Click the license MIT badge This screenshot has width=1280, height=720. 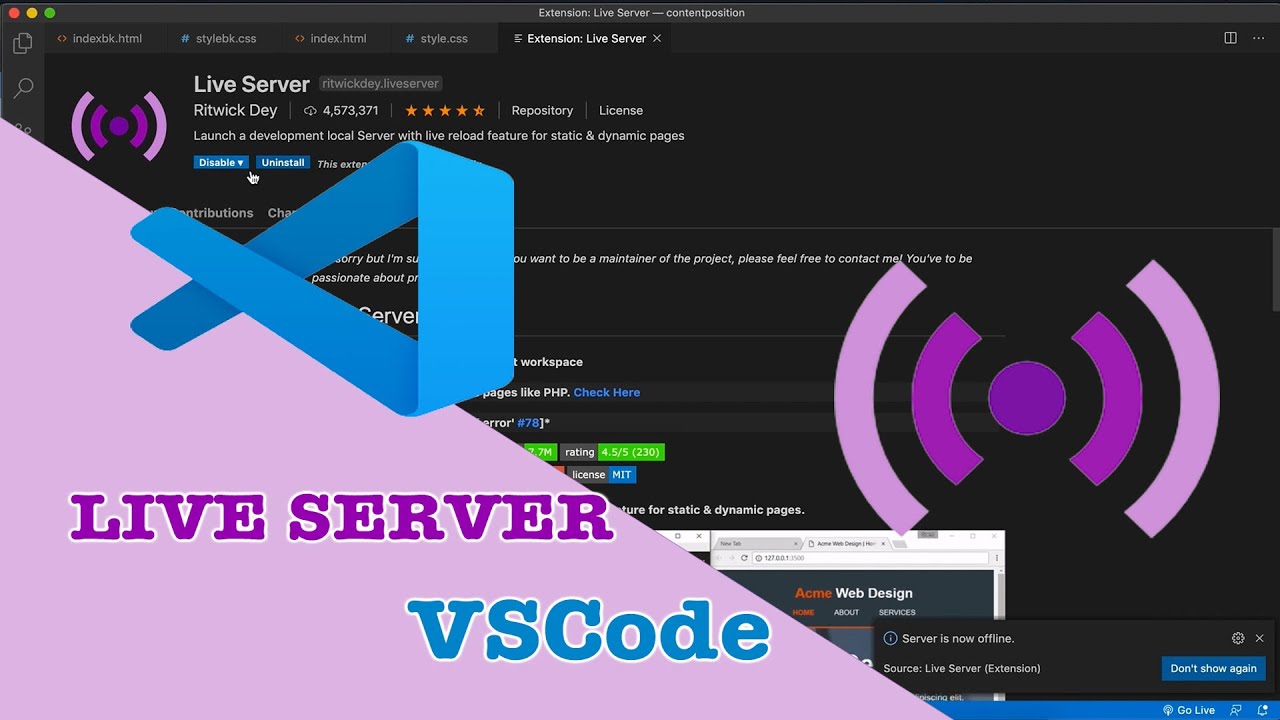pyautogui.click(x=602, y=475)
